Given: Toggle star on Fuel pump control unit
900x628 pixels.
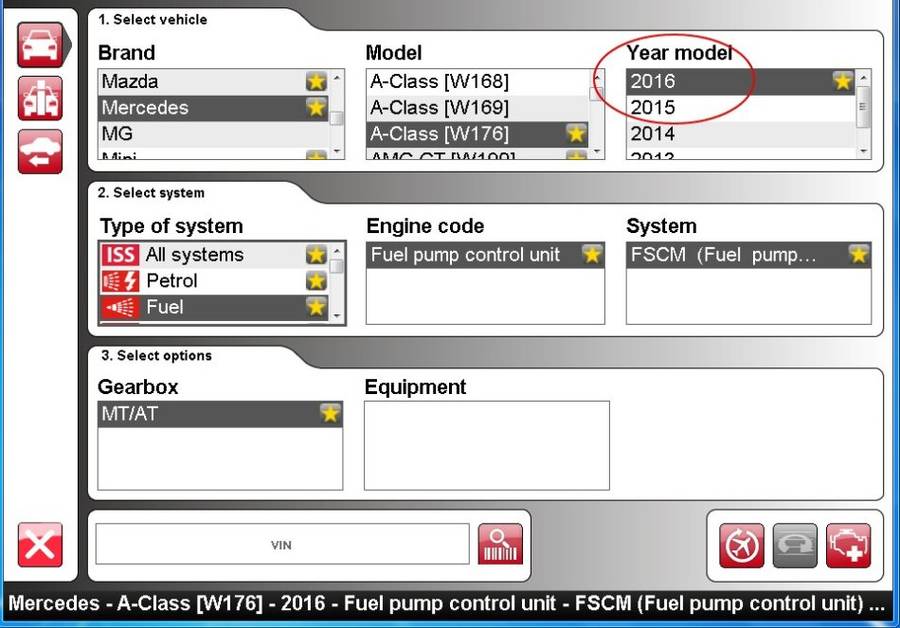Looking at the screenshot, I should tap(592, 254).
